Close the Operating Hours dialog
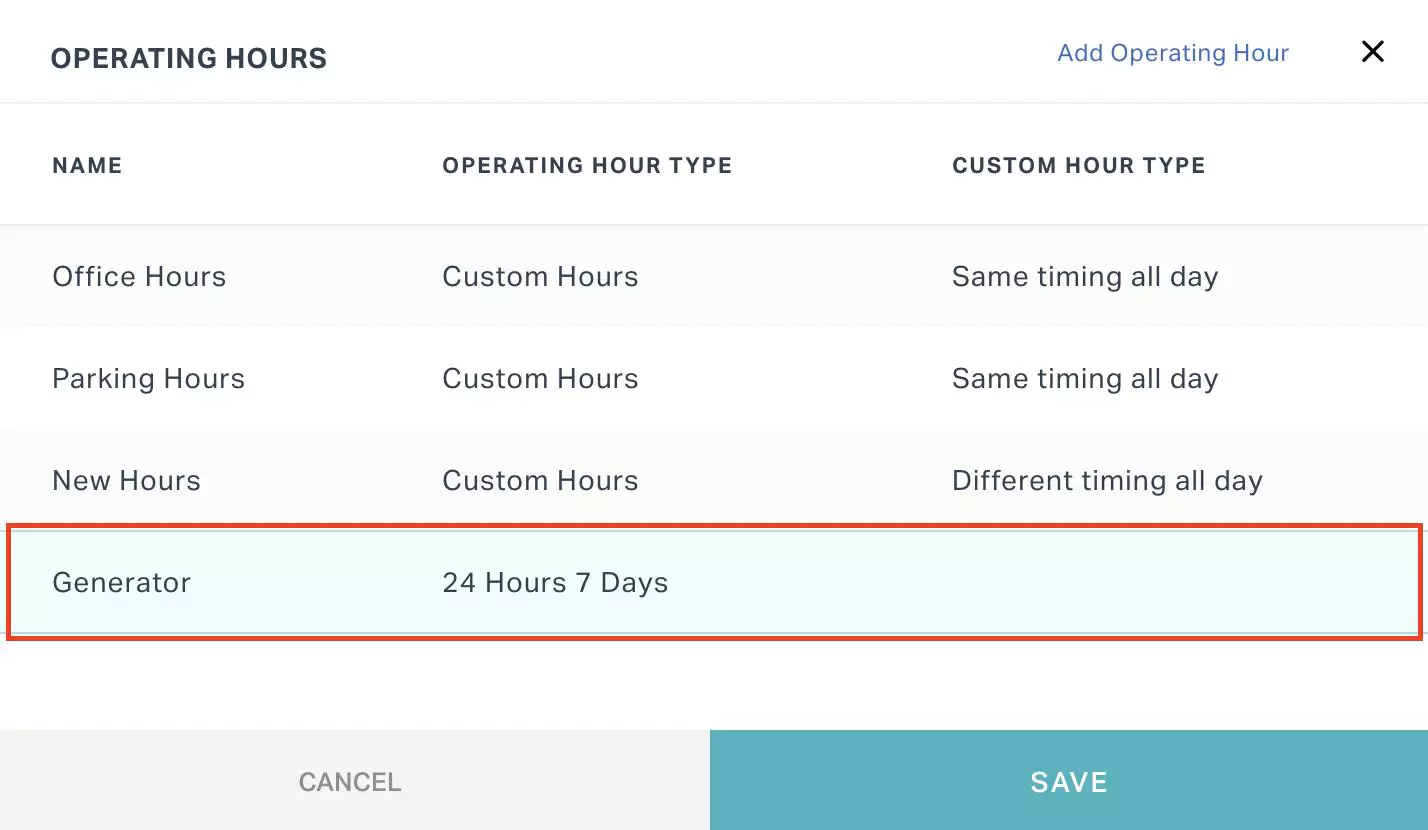Viewport: 1428px width, 830px height. 1372,52
